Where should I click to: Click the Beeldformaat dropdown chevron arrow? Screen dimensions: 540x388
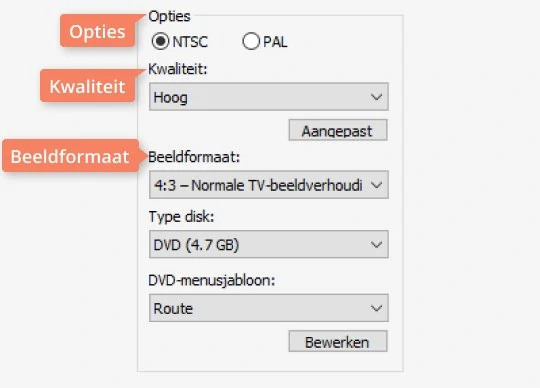click(376, 186)
